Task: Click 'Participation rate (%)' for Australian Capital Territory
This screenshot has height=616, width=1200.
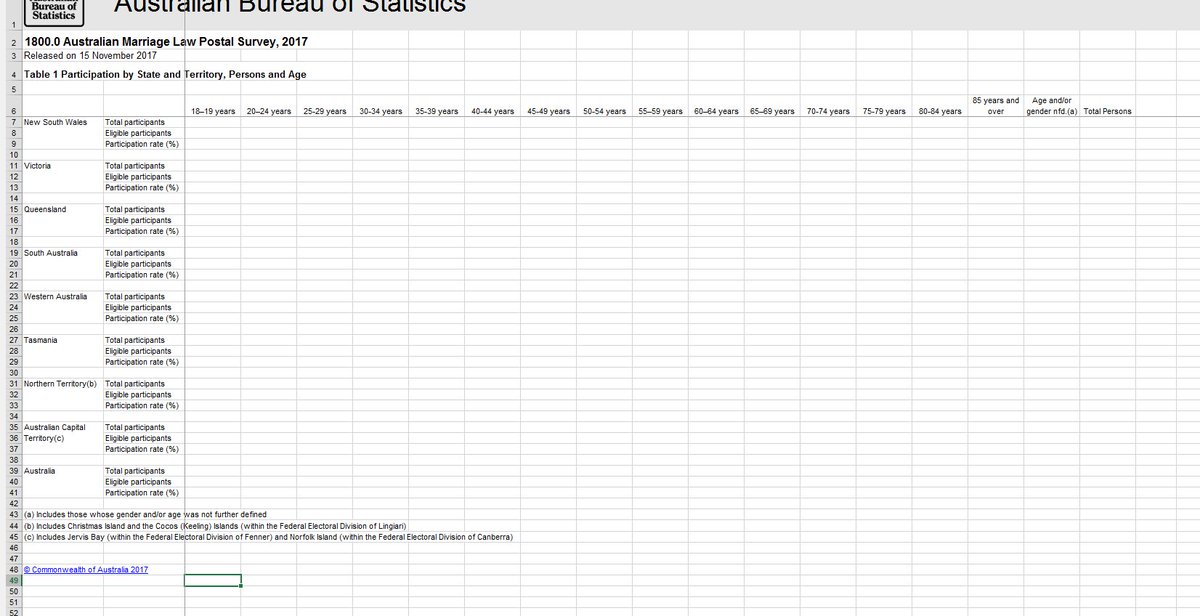Action: pos(142,449)
